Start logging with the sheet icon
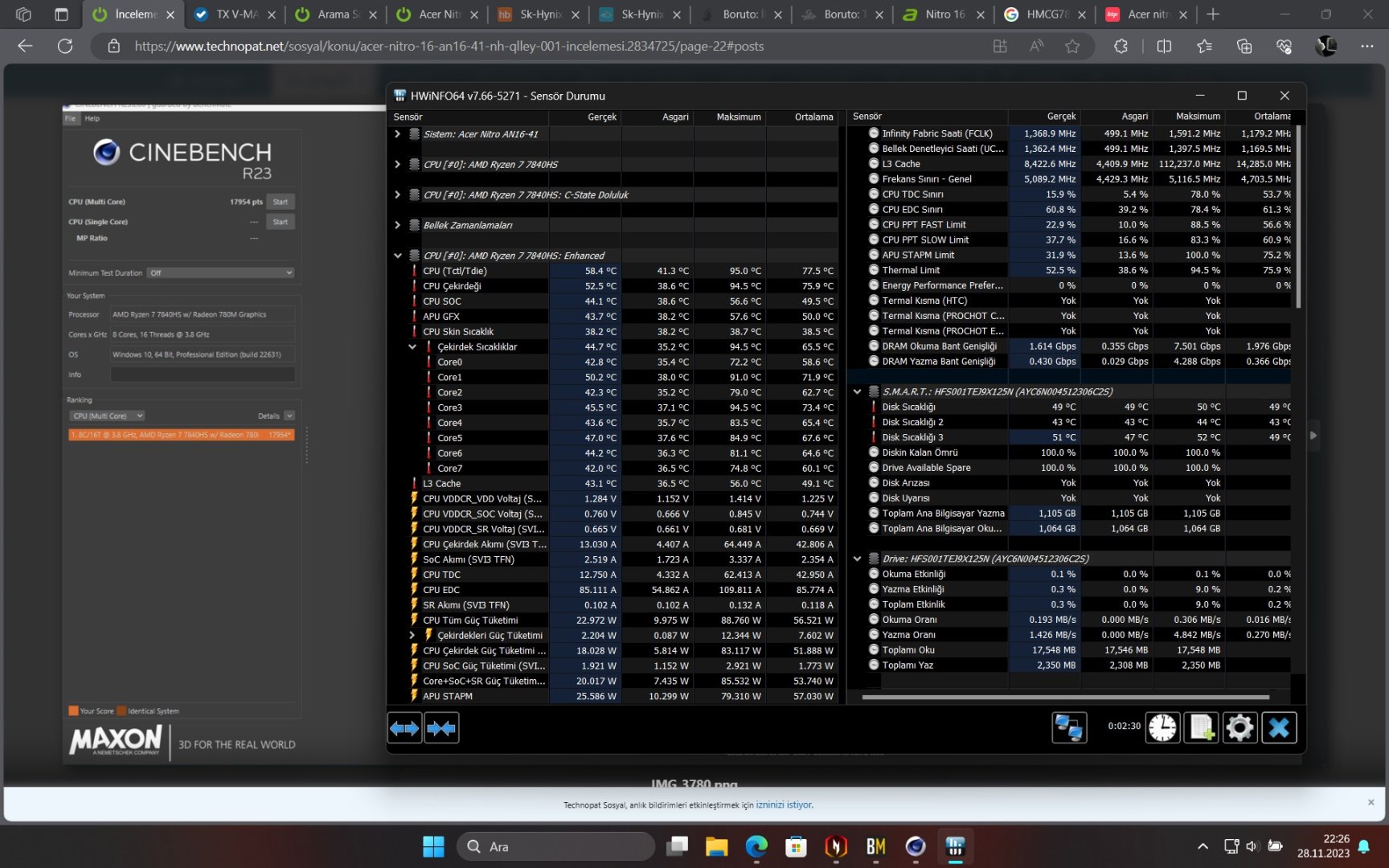Image resolution: width=1389 pixels, height=868 pixels. click(x=1201, y=728)
